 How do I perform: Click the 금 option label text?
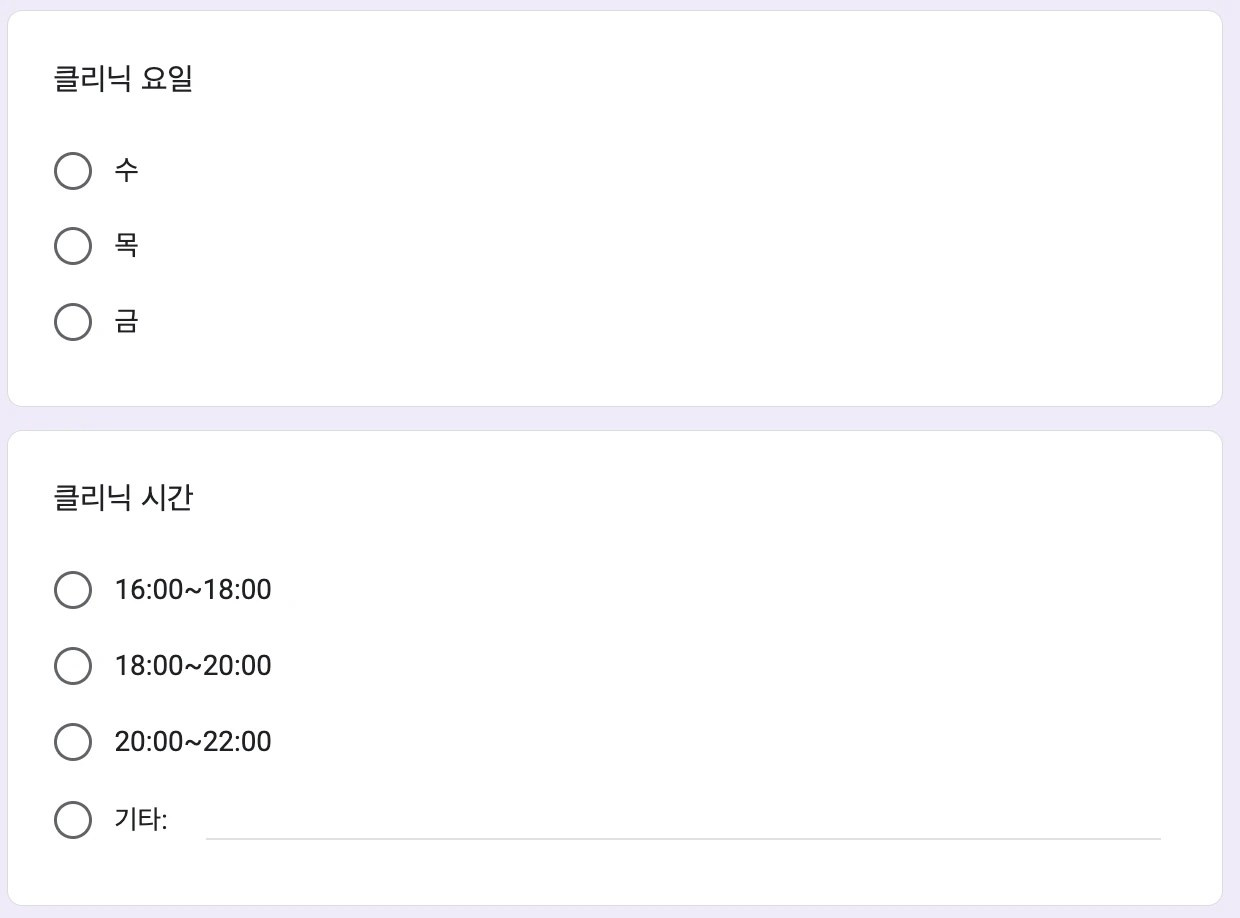pos(126,322)
